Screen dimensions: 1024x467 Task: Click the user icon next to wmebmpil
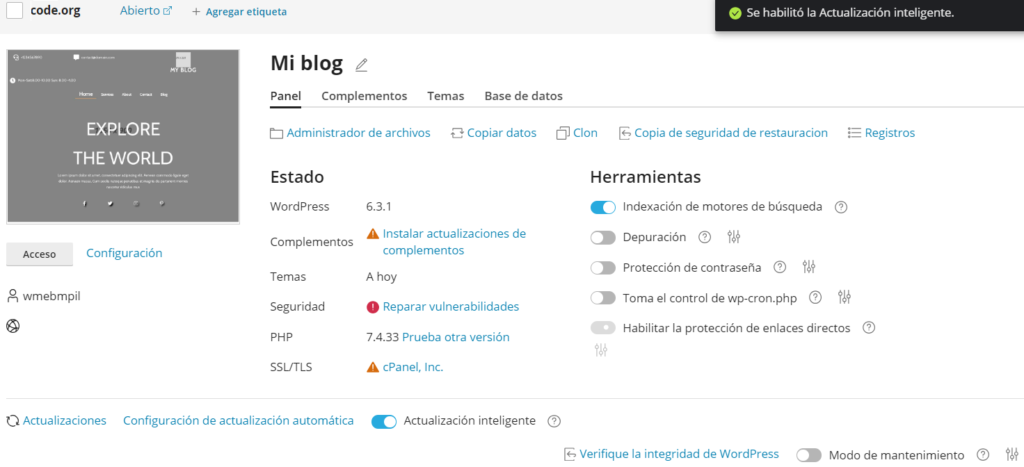point(12,296)
